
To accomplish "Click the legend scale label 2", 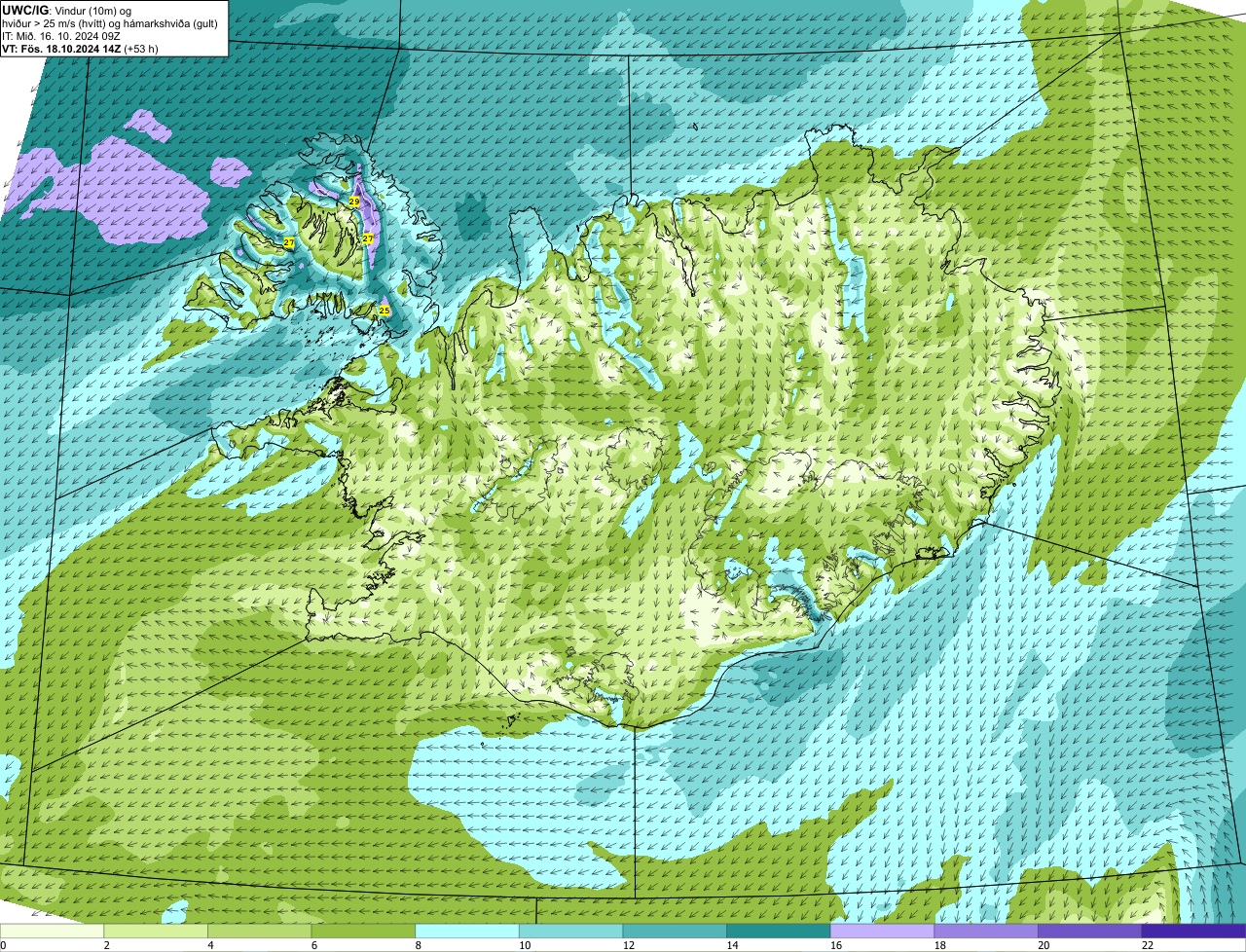I will coord(105,945).
